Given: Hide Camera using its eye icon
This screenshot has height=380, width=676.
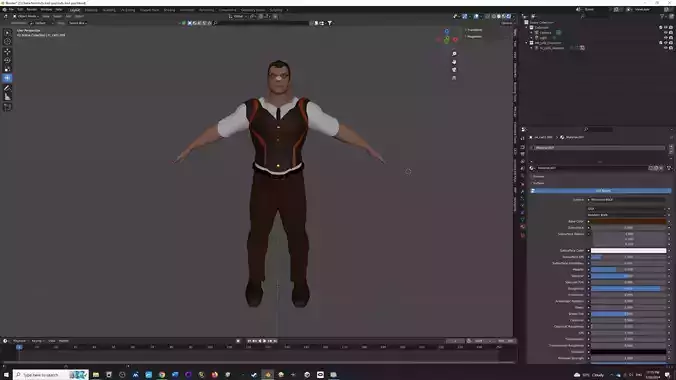Looking at the screenshot, I should (666, 33).
